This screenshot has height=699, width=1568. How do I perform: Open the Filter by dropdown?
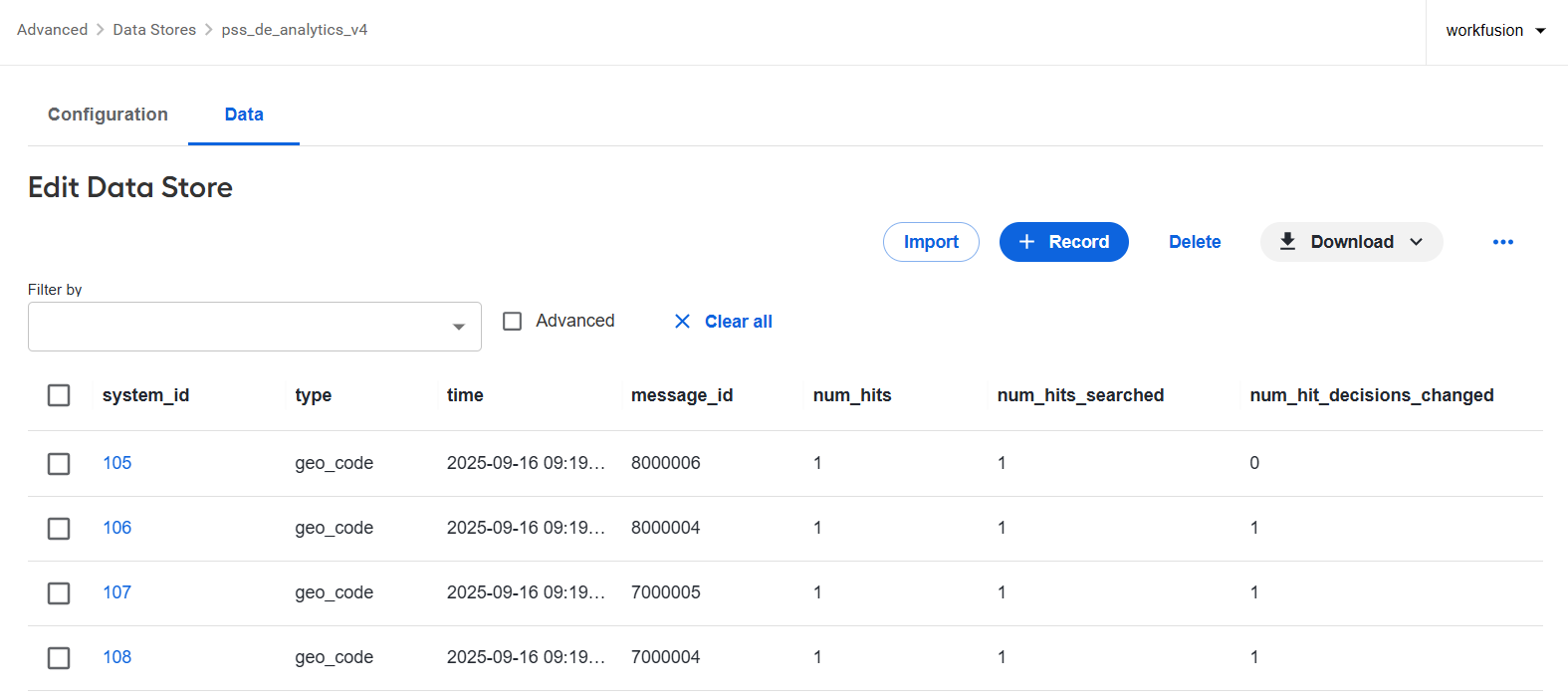point(255,327)
